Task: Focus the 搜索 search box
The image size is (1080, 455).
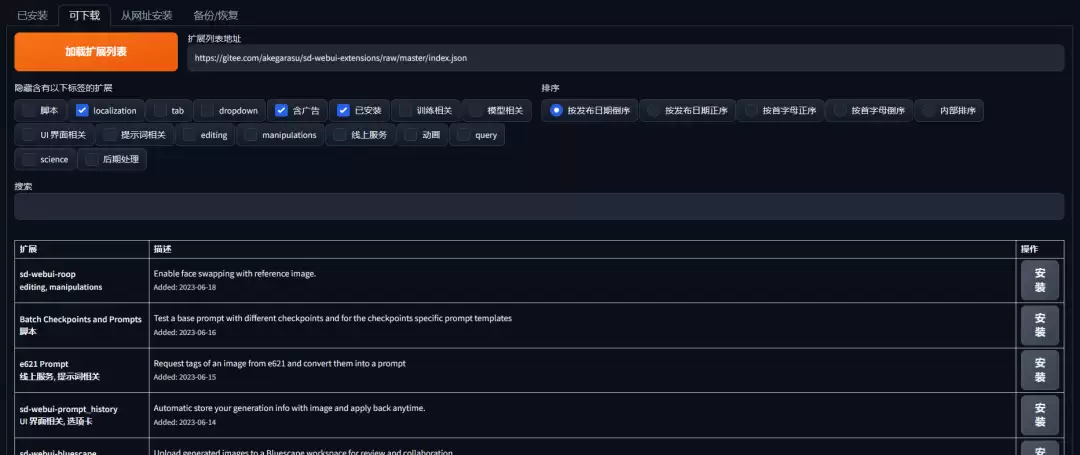Action: 539,207
